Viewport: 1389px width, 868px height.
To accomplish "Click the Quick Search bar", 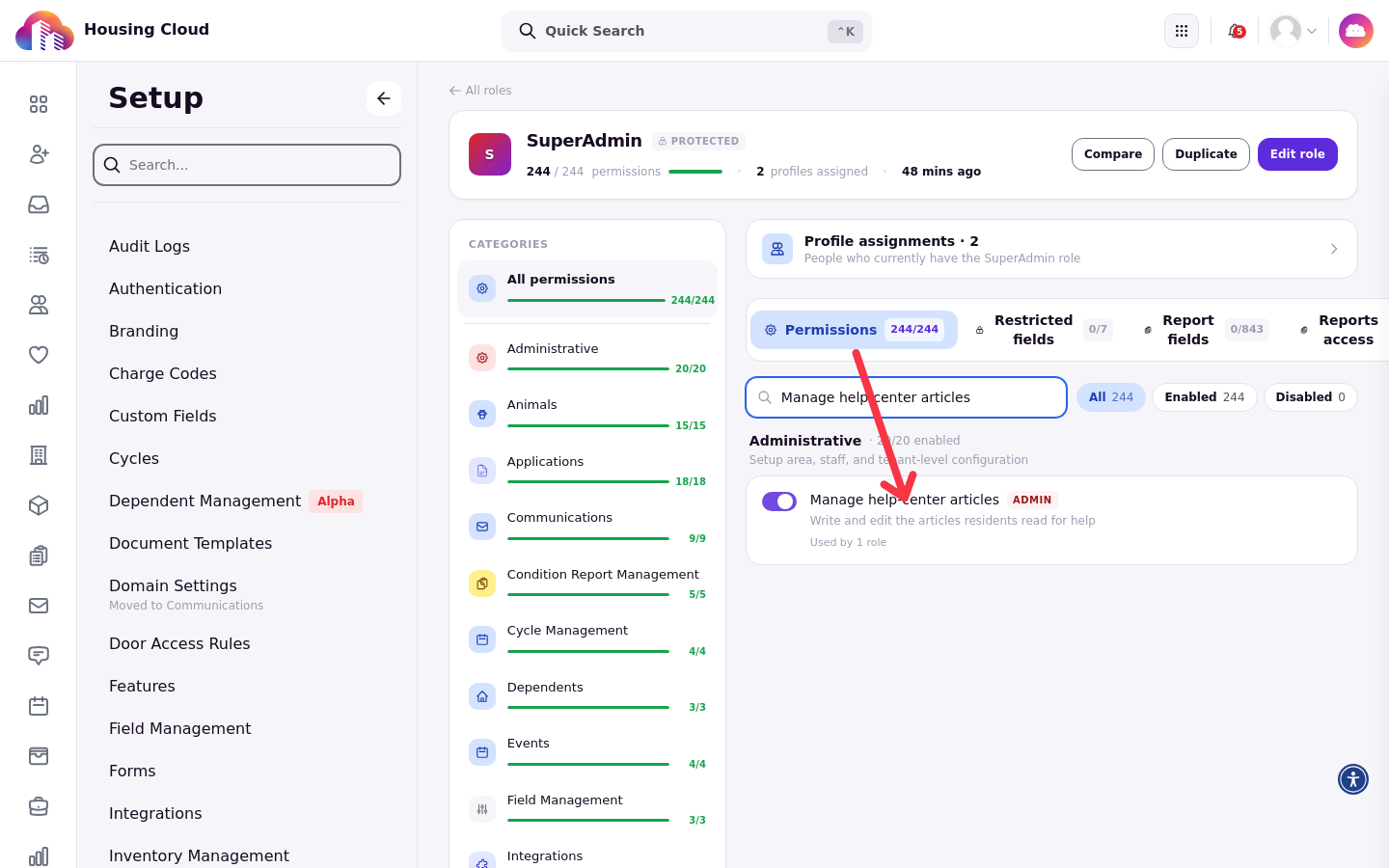I will tap(687, 31).
